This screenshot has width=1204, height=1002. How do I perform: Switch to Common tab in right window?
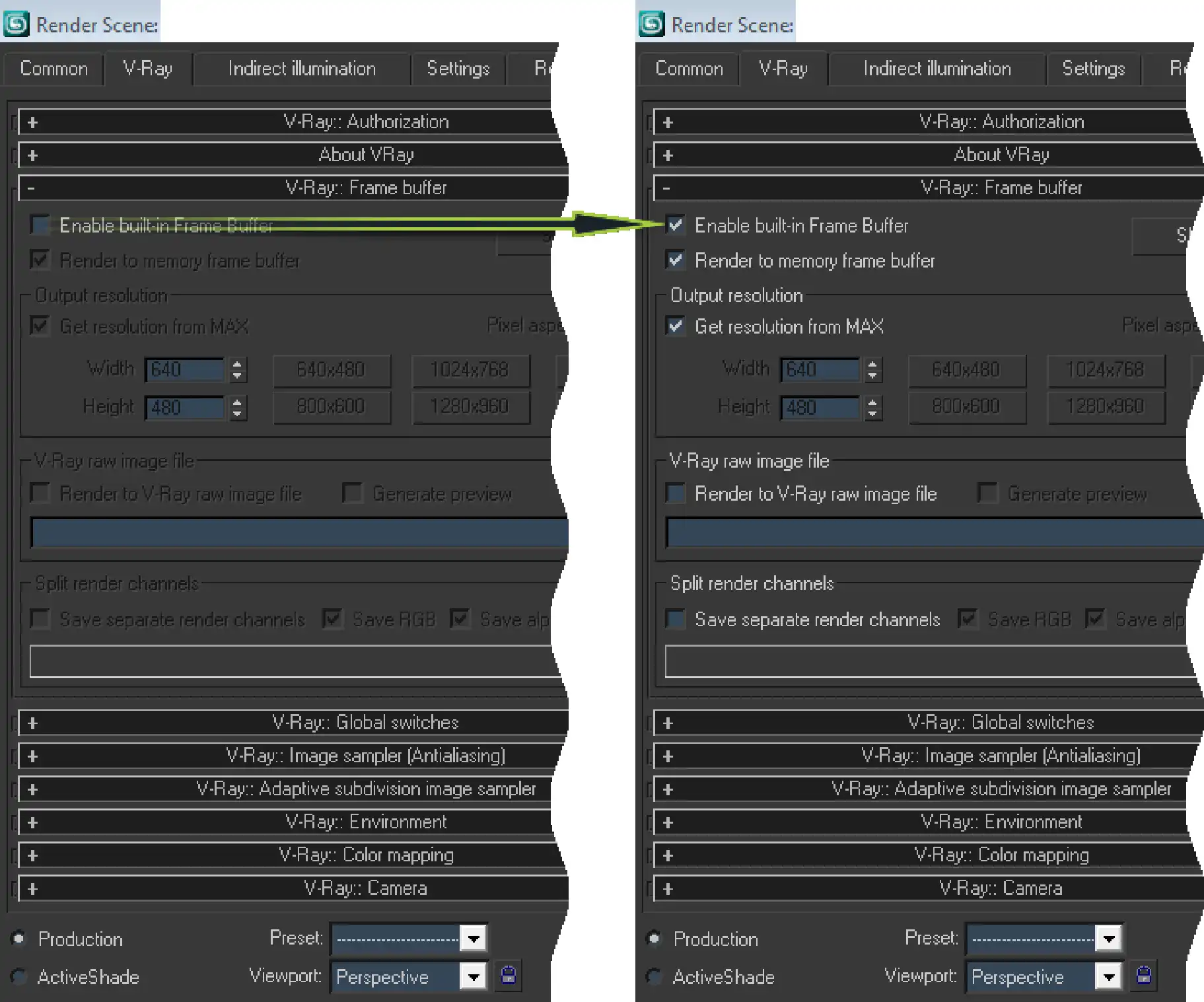click(689, 69)
